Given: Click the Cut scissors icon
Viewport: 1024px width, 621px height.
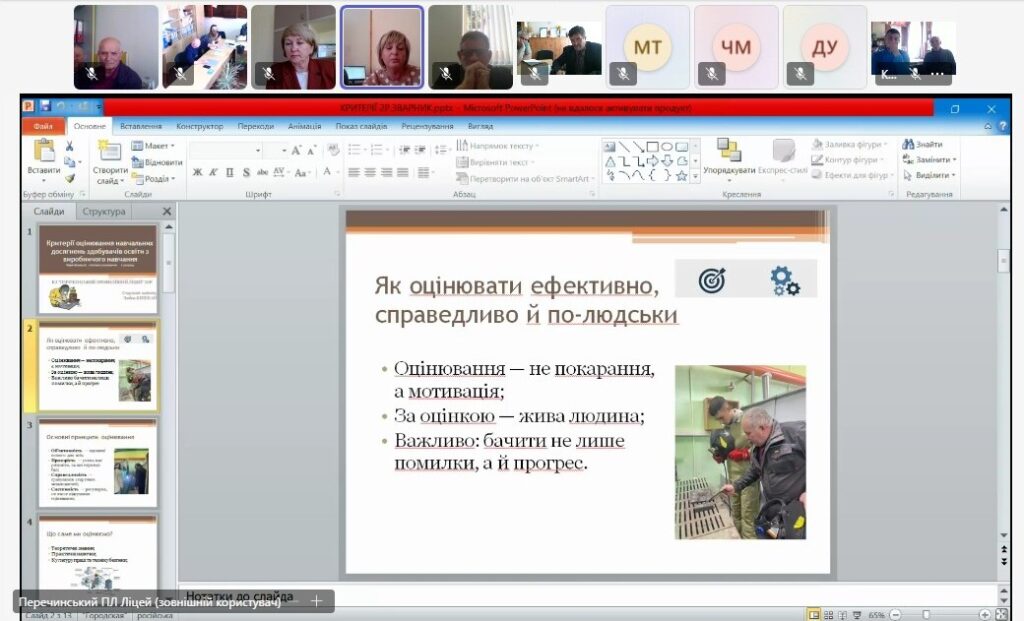Looking at the screenshot, I should (70, 146).
